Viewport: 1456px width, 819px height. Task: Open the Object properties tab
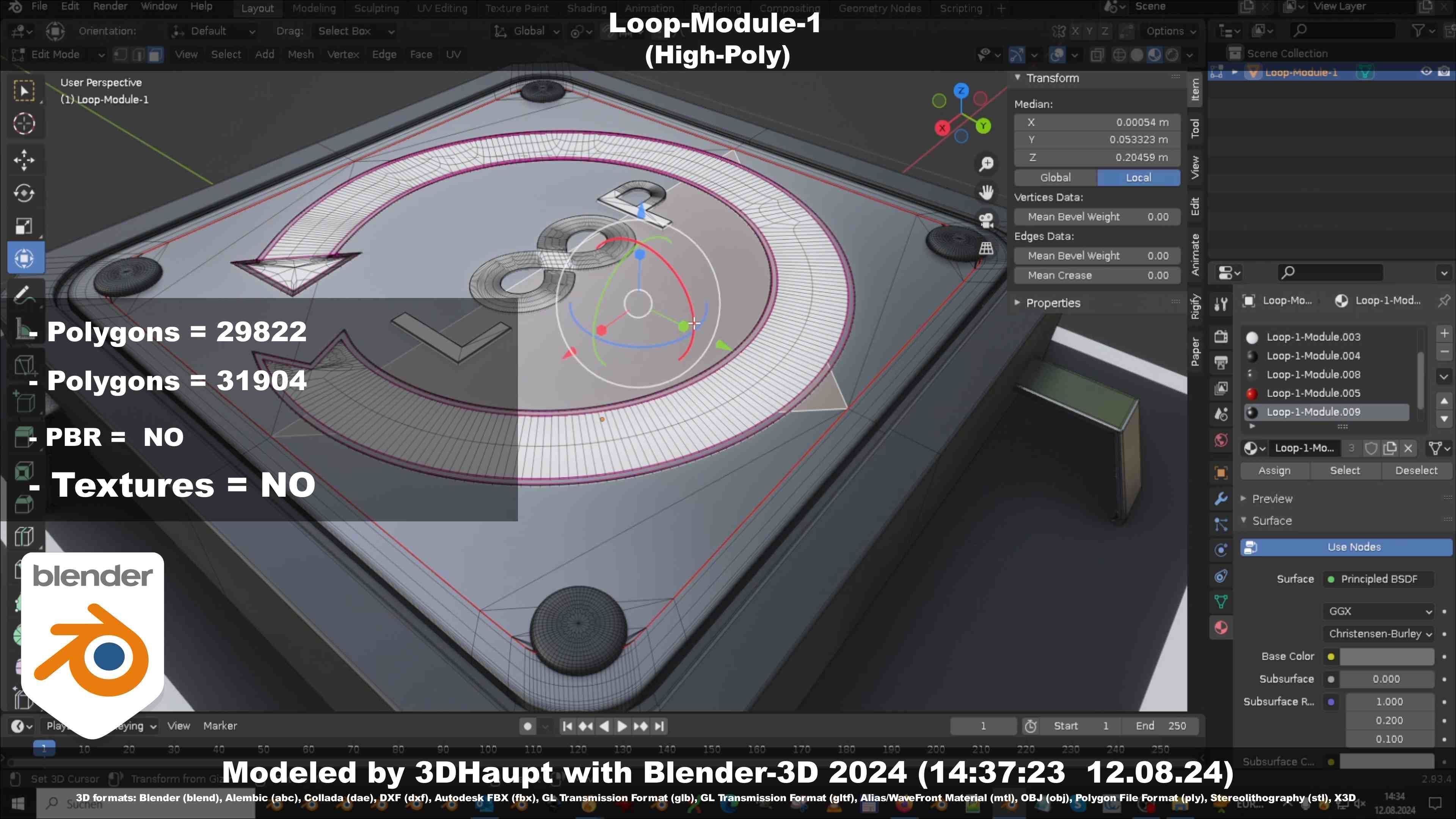tap(1221, 472)
